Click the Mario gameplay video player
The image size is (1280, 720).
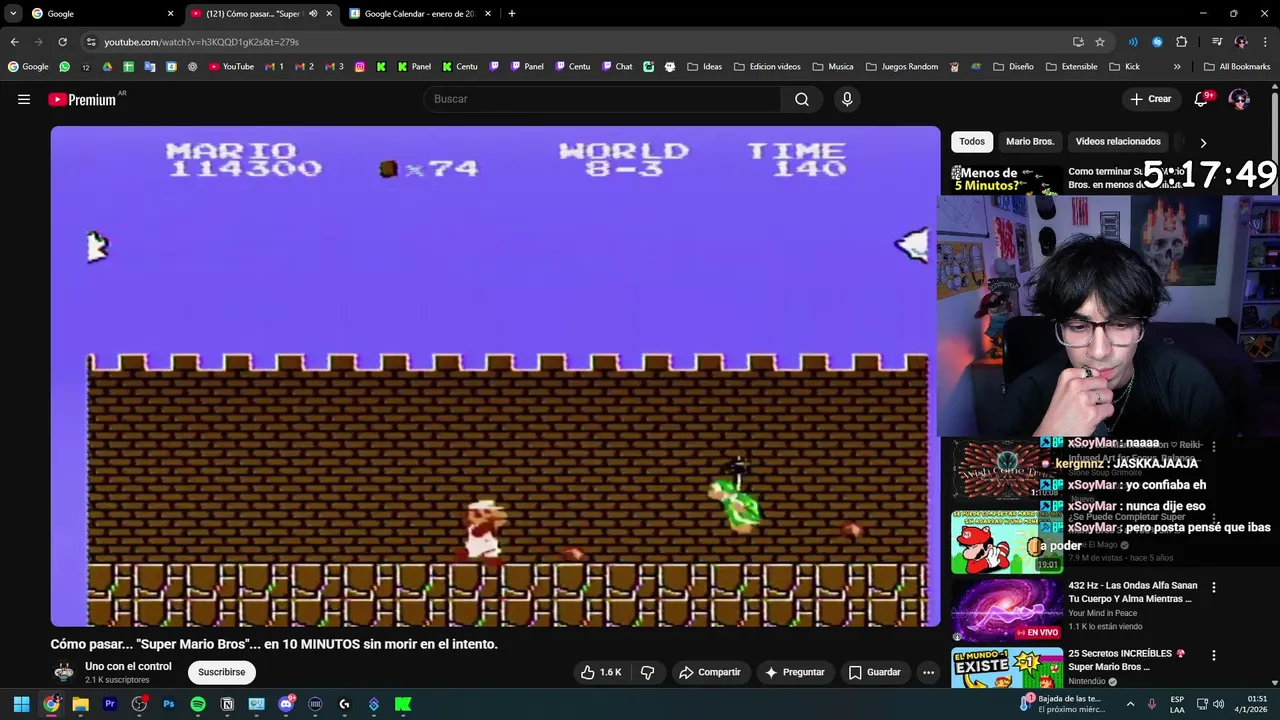(495, 376)
